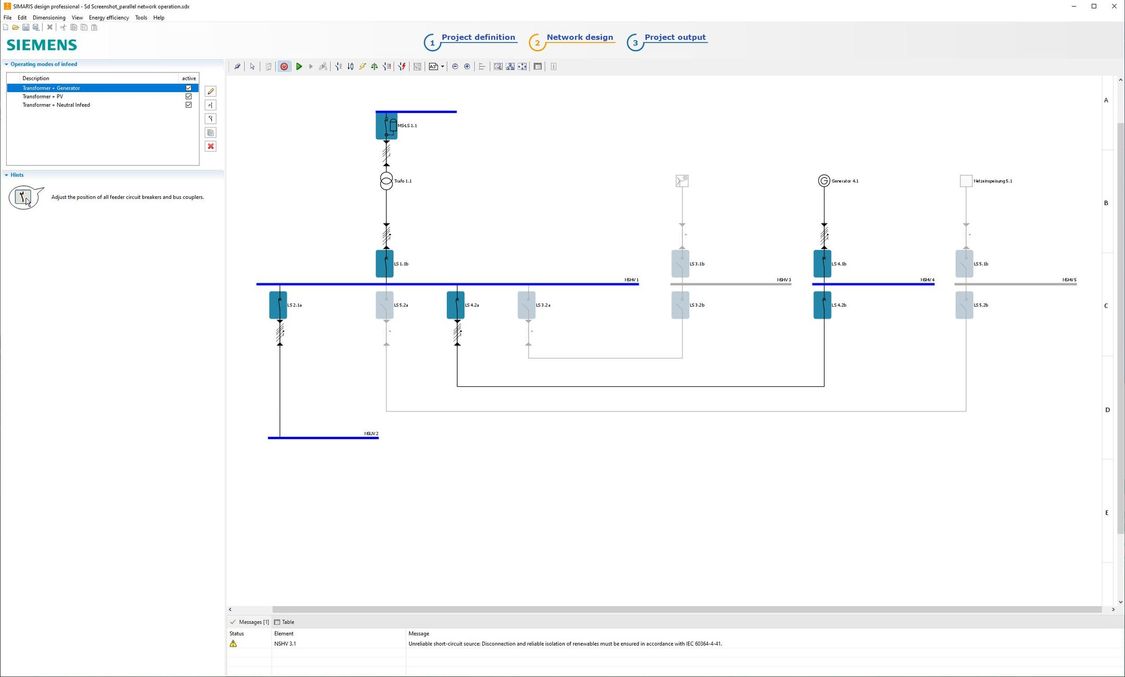Screen dimensions: 1125x677
Task: Select the pencil edit icon beside infeed list
Action: [210, 90]
